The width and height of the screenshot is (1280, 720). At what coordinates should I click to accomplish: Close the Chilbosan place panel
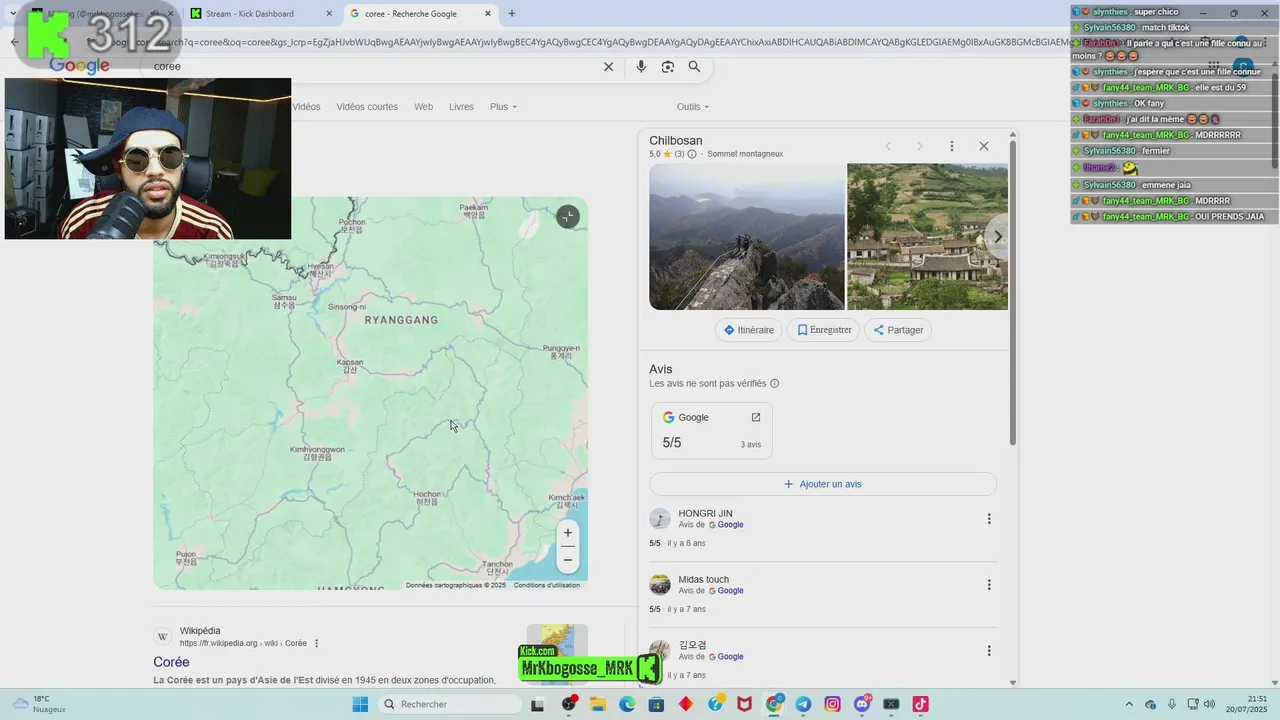coord(984,146)
